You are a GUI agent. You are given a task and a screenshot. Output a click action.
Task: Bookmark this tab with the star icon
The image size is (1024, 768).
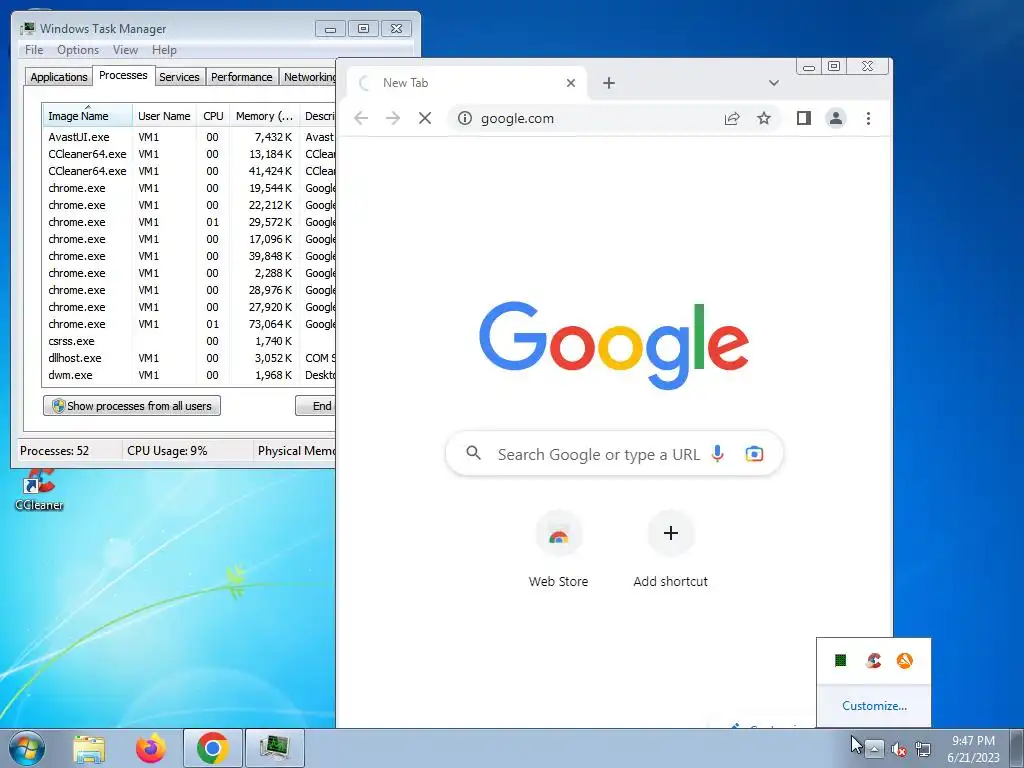[763, 118]
